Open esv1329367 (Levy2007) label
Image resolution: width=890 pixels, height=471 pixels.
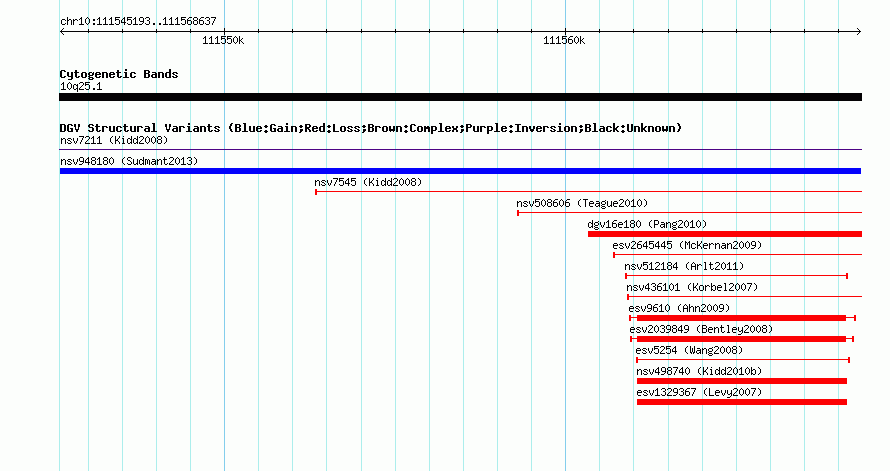click(x=699, y=392)
